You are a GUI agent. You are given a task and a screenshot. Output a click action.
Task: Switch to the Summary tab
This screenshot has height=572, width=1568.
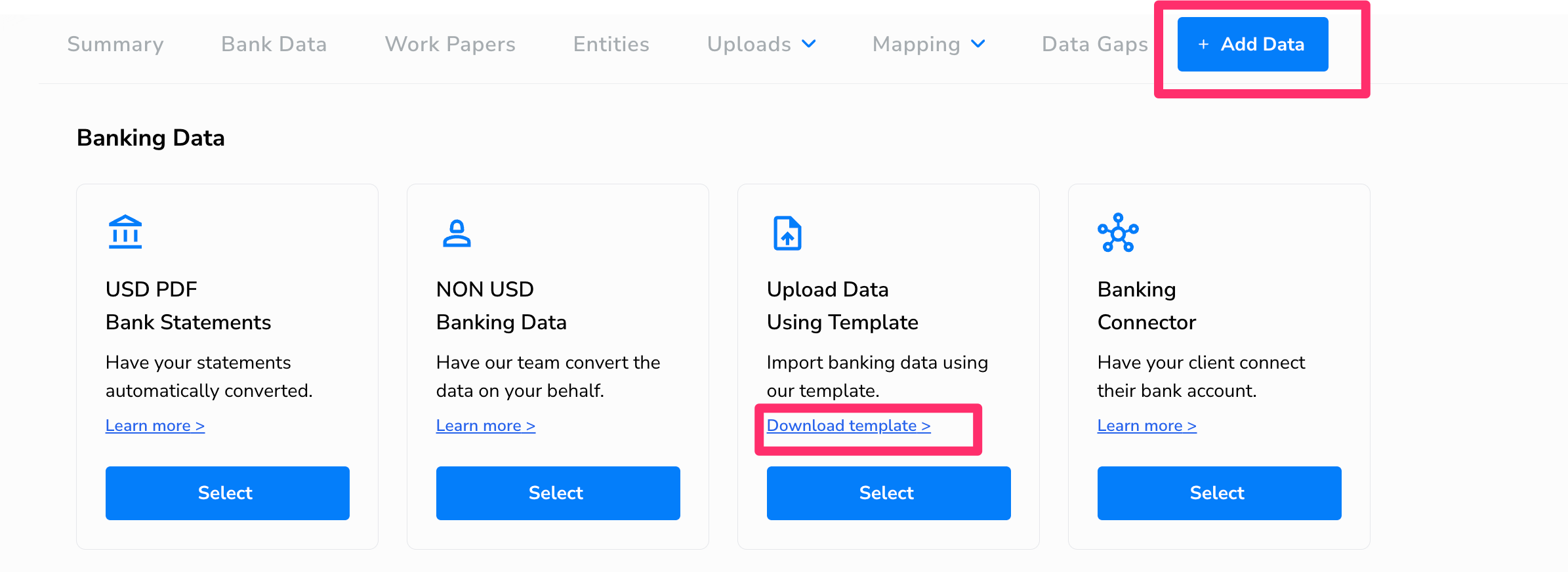[115, 44]
